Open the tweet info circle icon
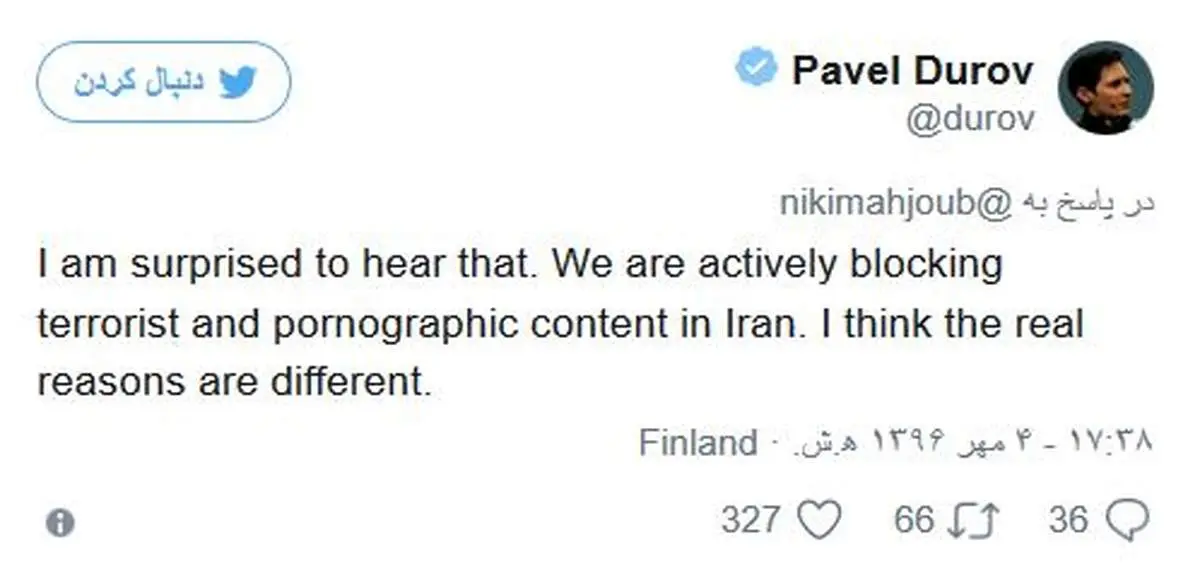This screenshot has height=566, width=1200. point(60,522)
